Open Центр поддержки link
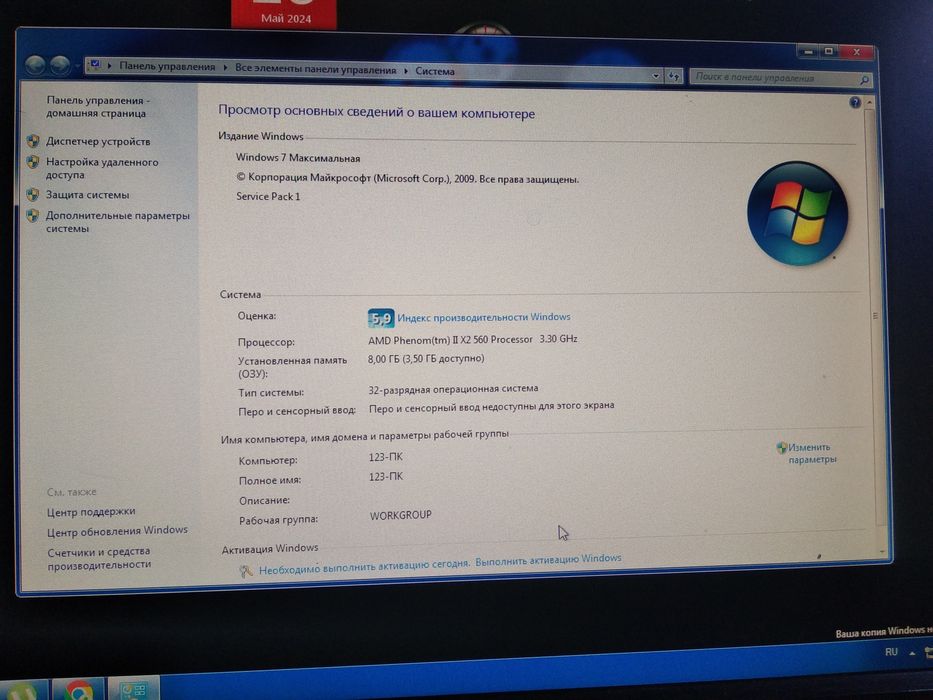This screenshot has width=933, height=700. click(91, 512)
